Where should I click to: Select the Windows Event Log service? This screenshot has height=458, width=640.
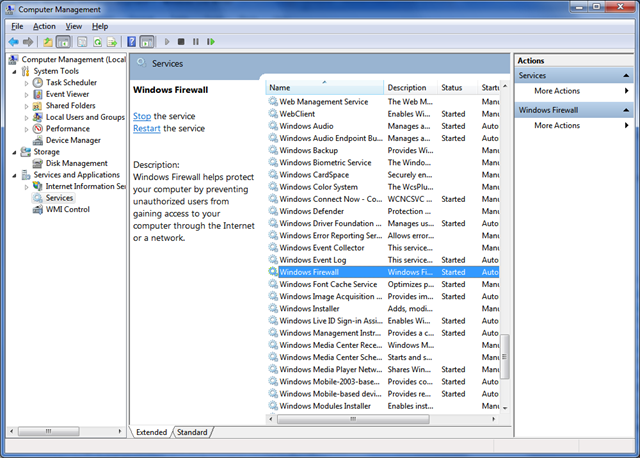[x=383, y=260]
